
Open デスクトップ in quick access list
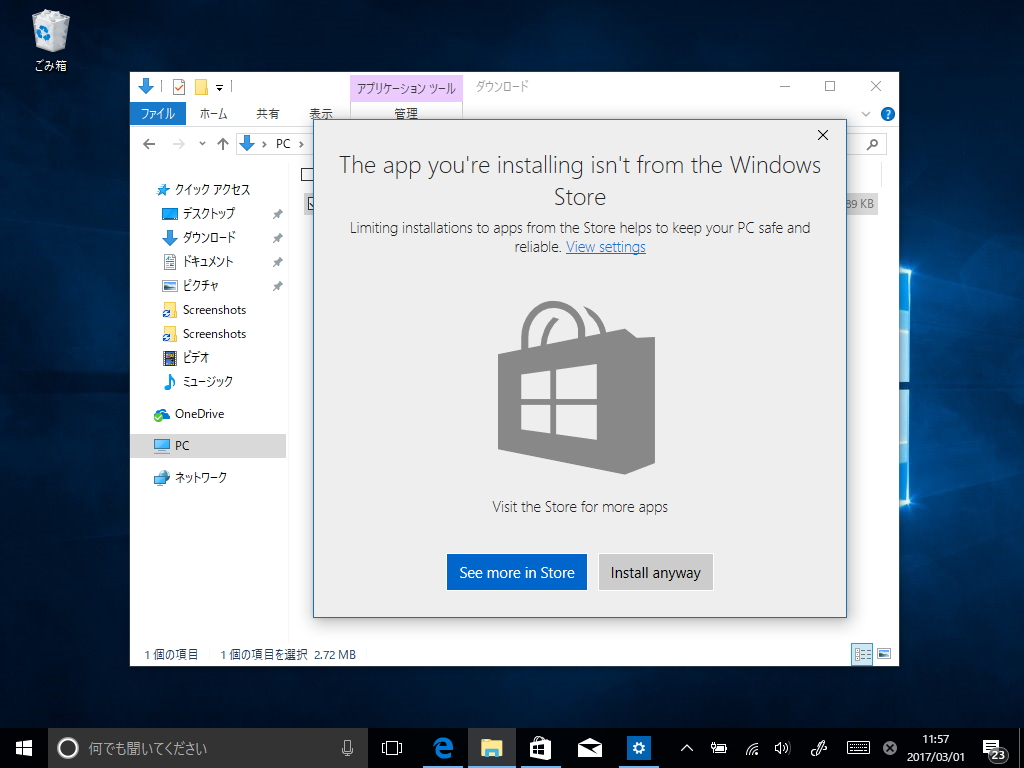pyautogui.click(x=208, y=214)
